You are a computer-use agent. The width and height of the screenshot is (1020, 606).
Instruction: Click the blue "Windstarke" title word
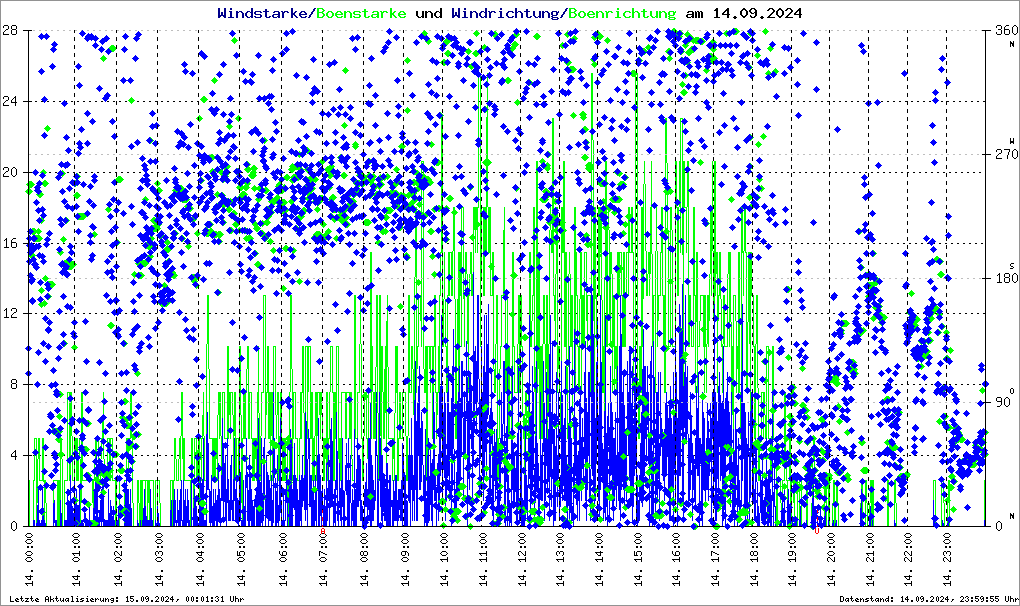(x=265, y=13)
